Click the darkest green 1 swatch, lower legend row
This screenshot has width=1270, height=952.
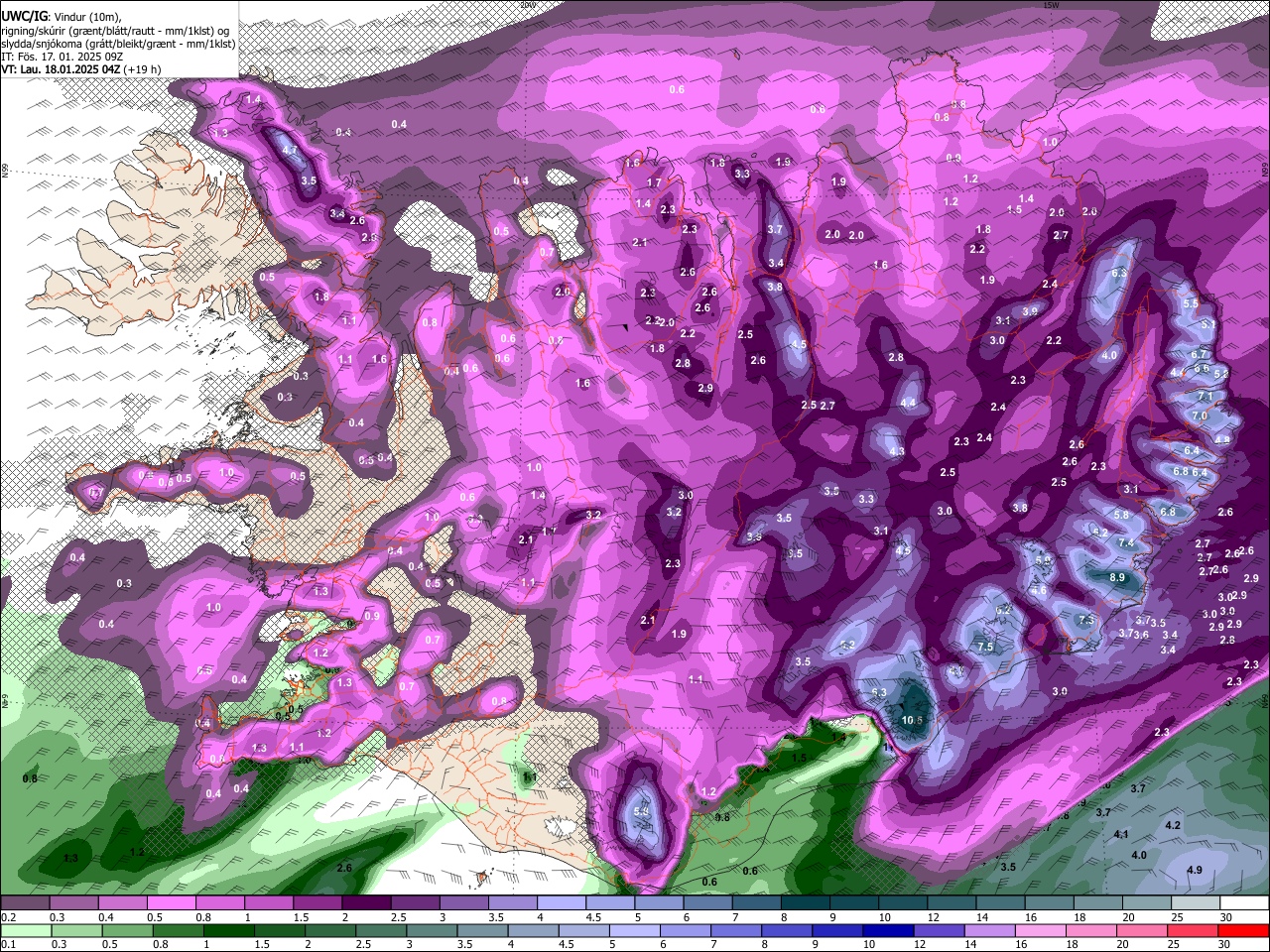coord(229,930)
